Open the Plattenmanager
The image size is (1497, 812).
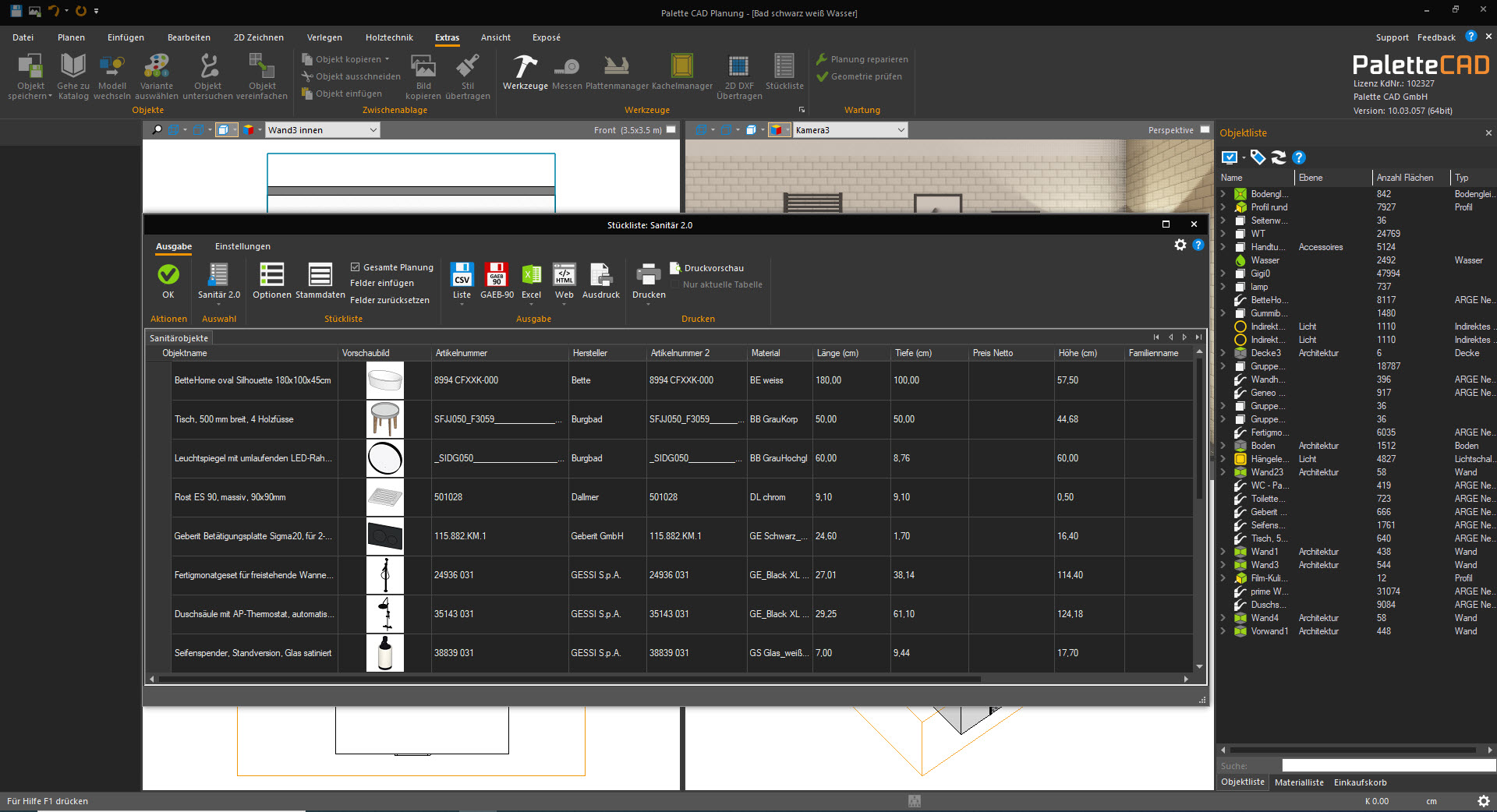[x=616, y=74]
